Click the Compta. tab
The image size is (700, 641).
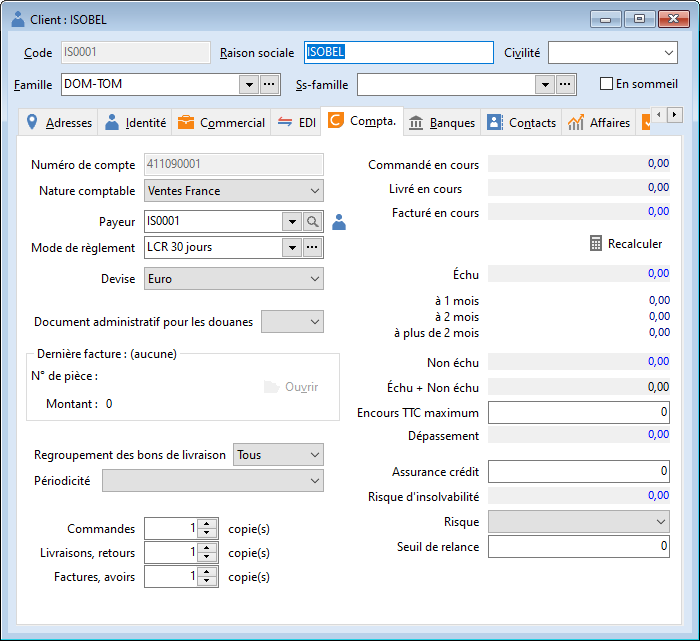[x=362, y=121]
